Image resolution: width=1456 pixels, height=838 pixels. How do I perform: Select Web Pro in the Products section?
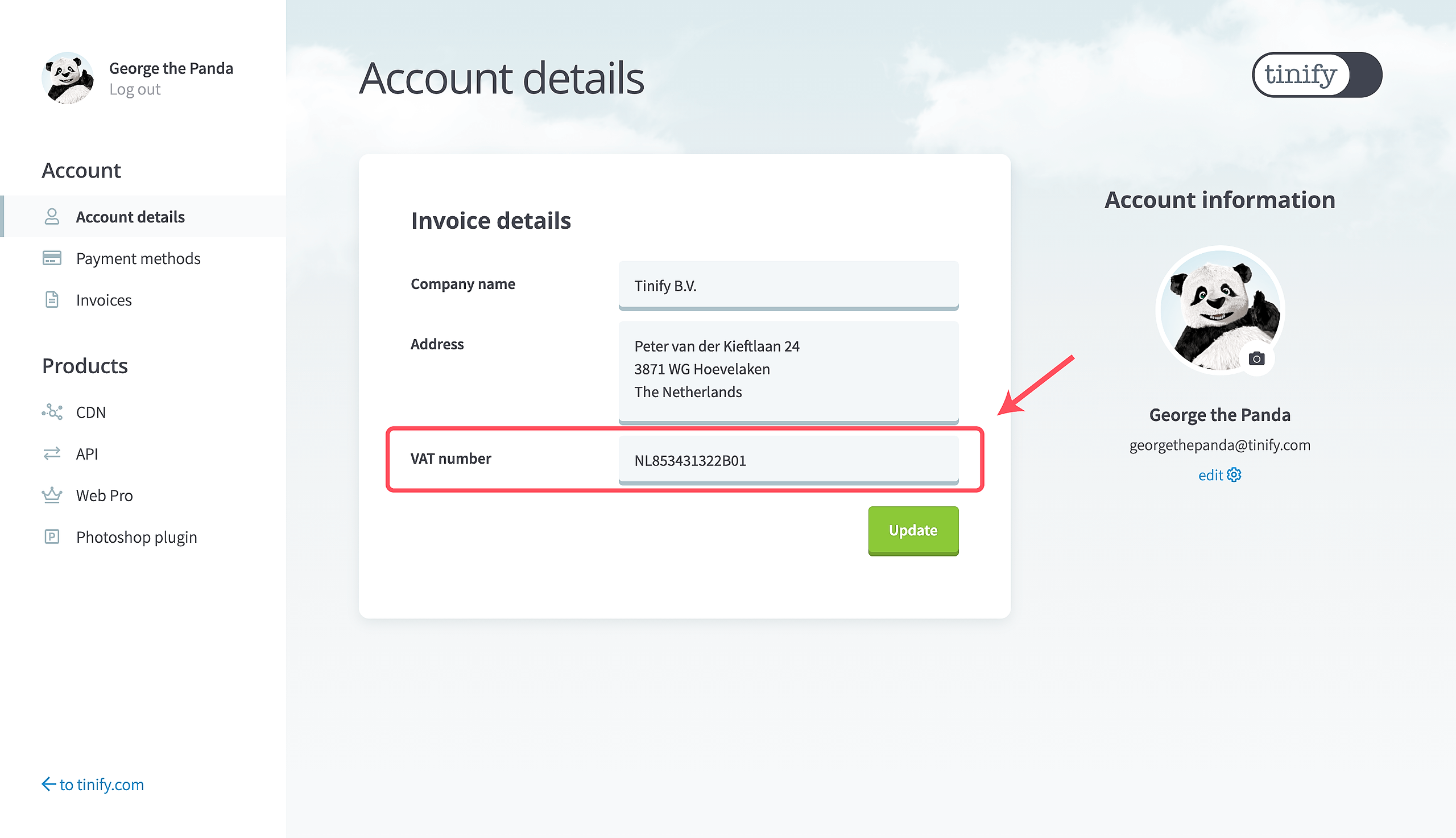[x=104, y=496]
